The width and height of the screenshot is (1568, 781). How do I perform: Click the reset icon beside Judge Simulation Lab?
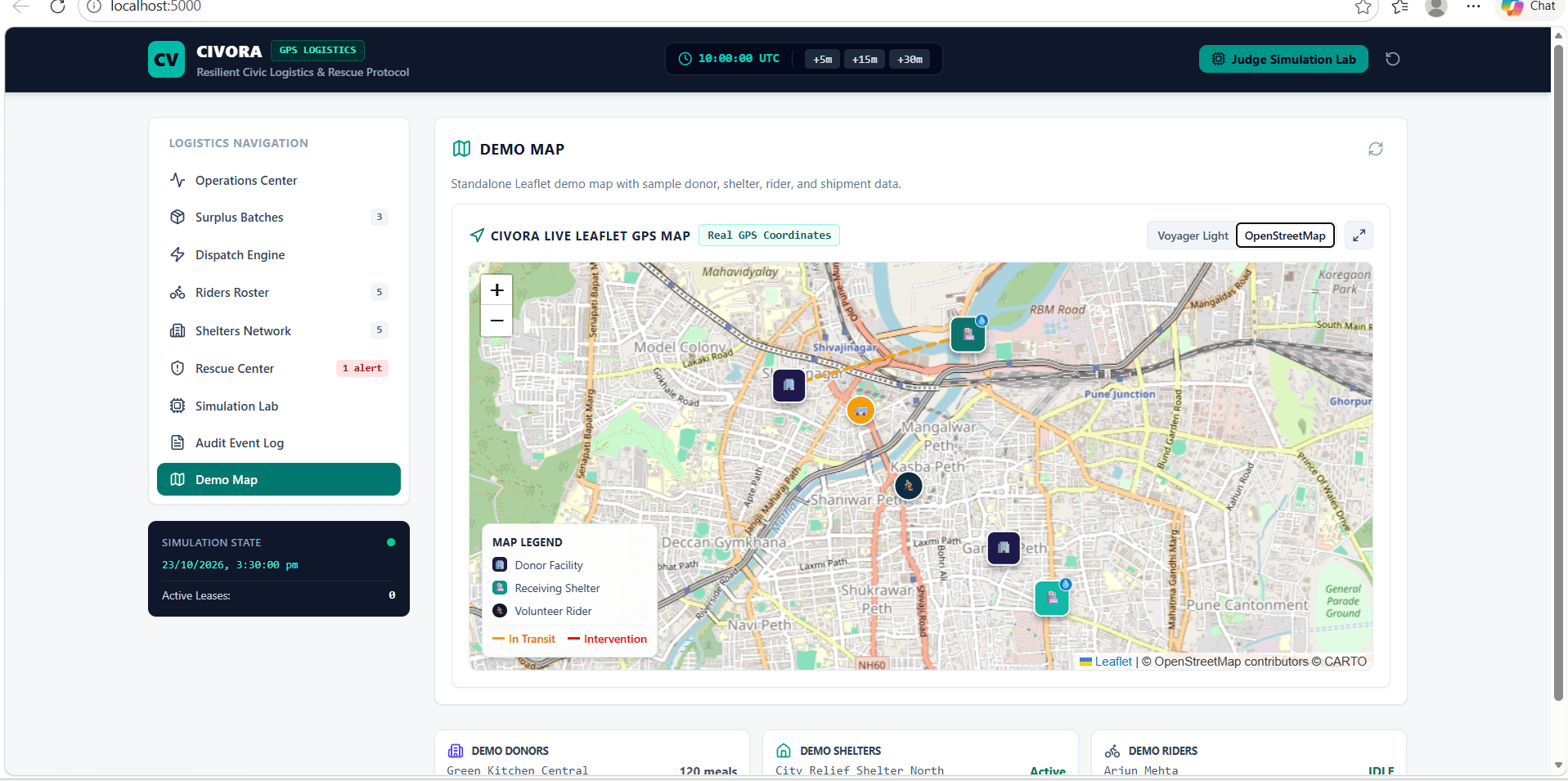(1393, 59)
